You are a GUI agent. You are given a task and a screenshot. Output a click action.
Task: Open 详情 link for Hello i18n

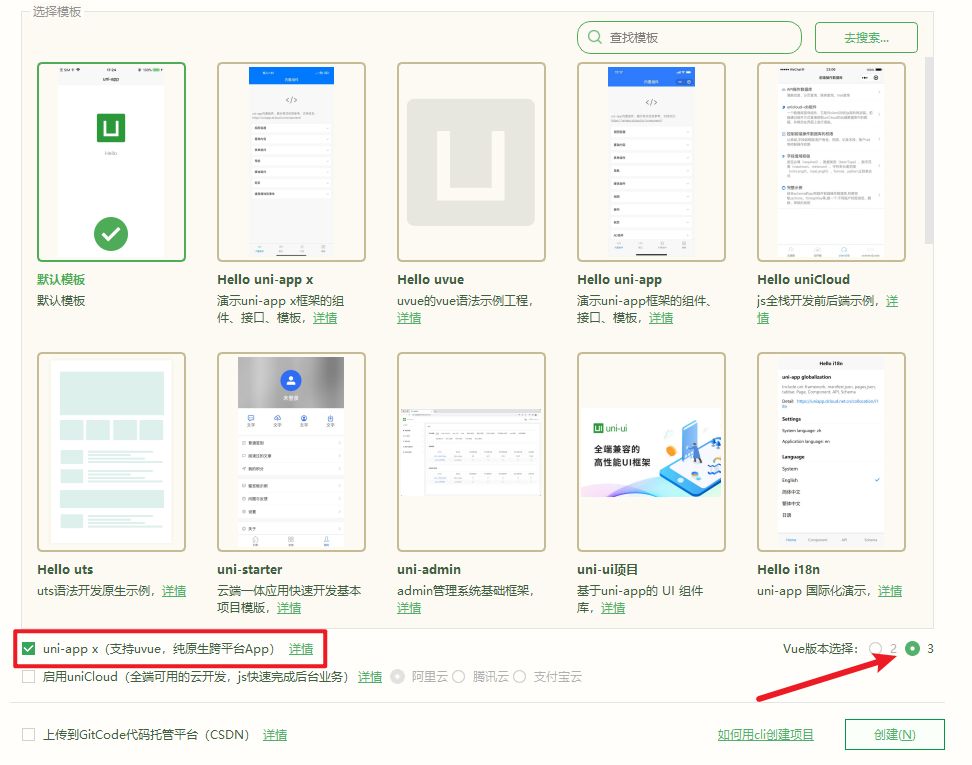(x=890, y=591)
